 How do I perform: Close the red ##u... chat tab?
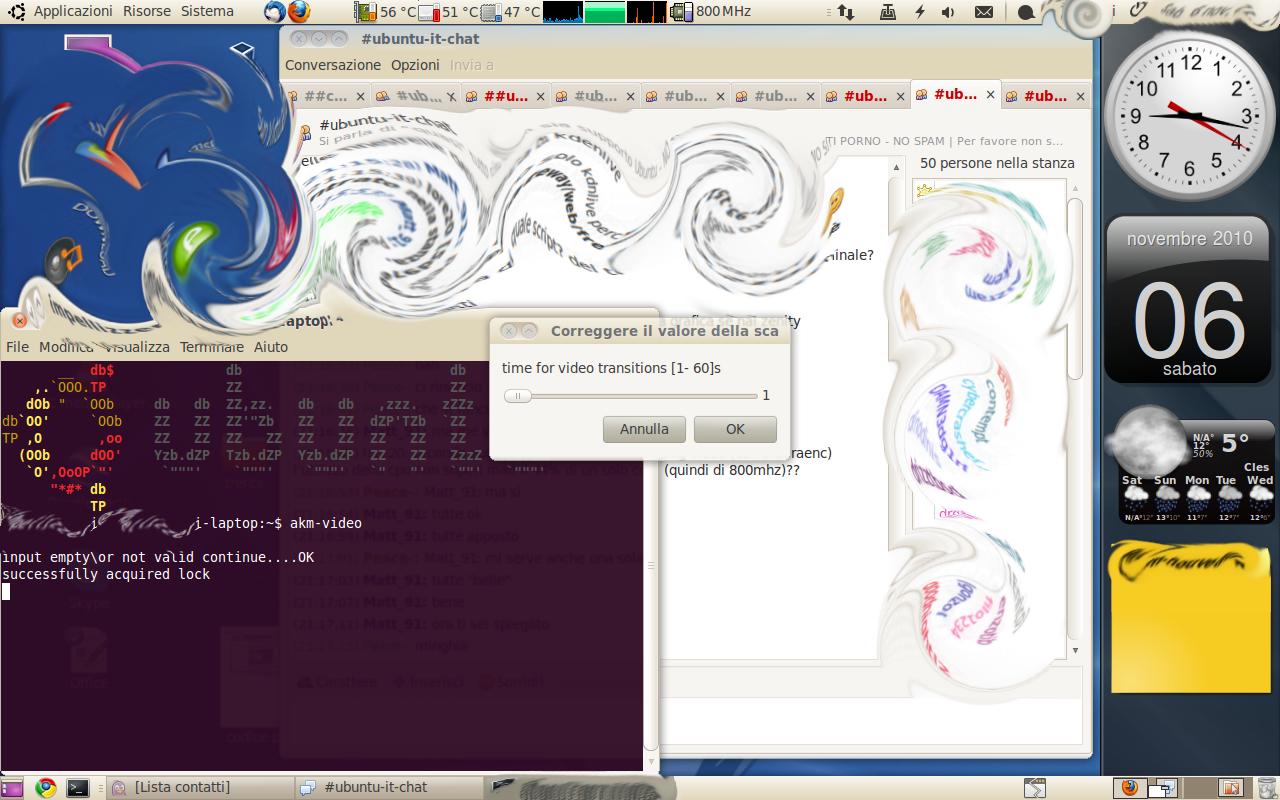540,96
